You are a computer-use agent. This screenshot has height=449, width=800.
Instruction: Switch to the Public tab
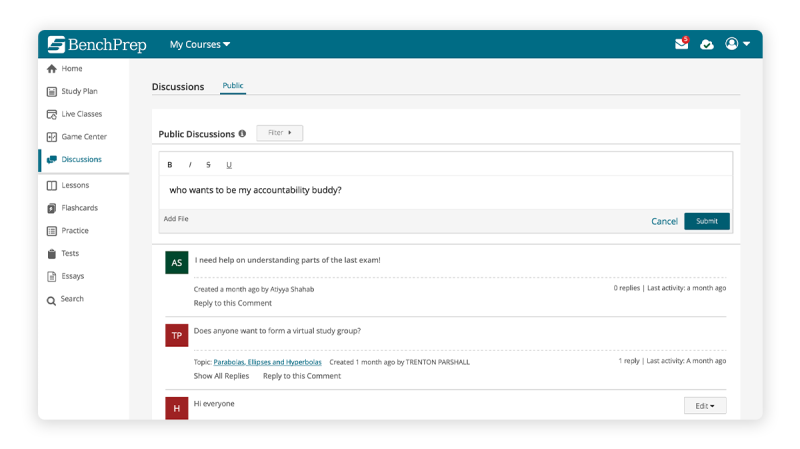pyautogui.click(x=233, y=86)
